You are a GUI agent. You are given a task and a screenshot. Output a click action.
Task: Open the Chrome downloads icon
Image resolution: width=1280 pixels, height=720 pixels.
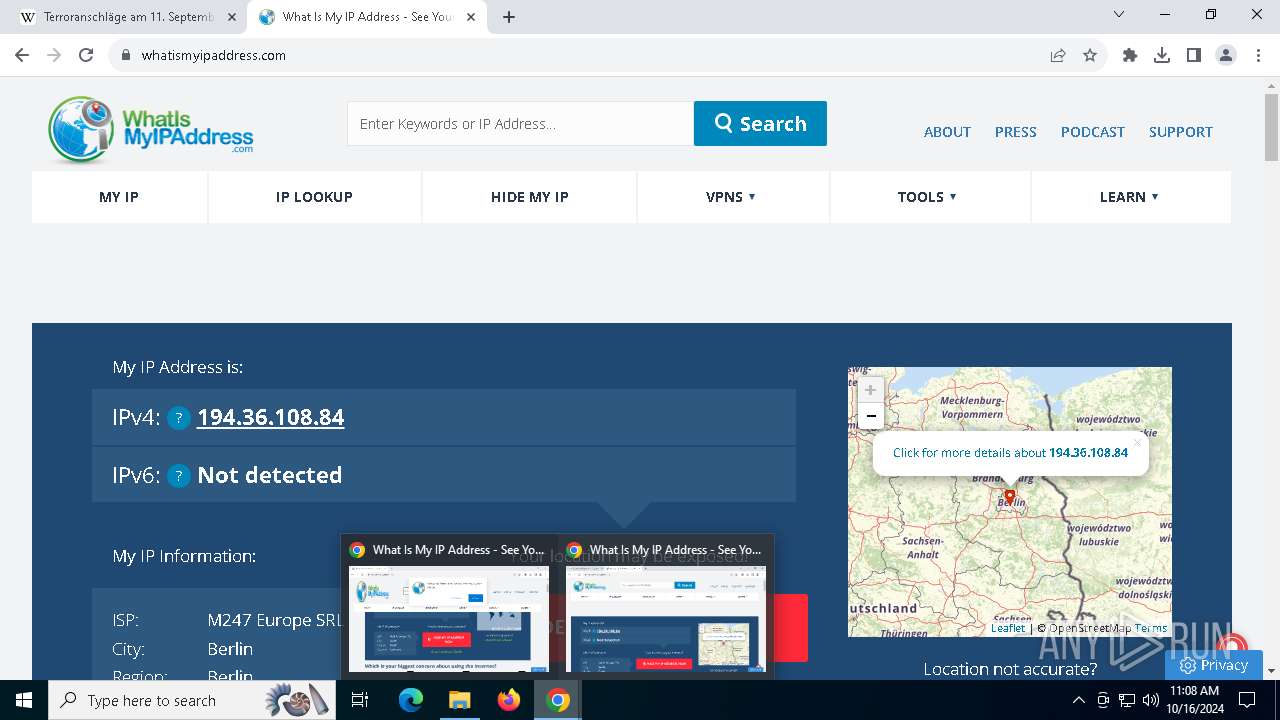1162,55
